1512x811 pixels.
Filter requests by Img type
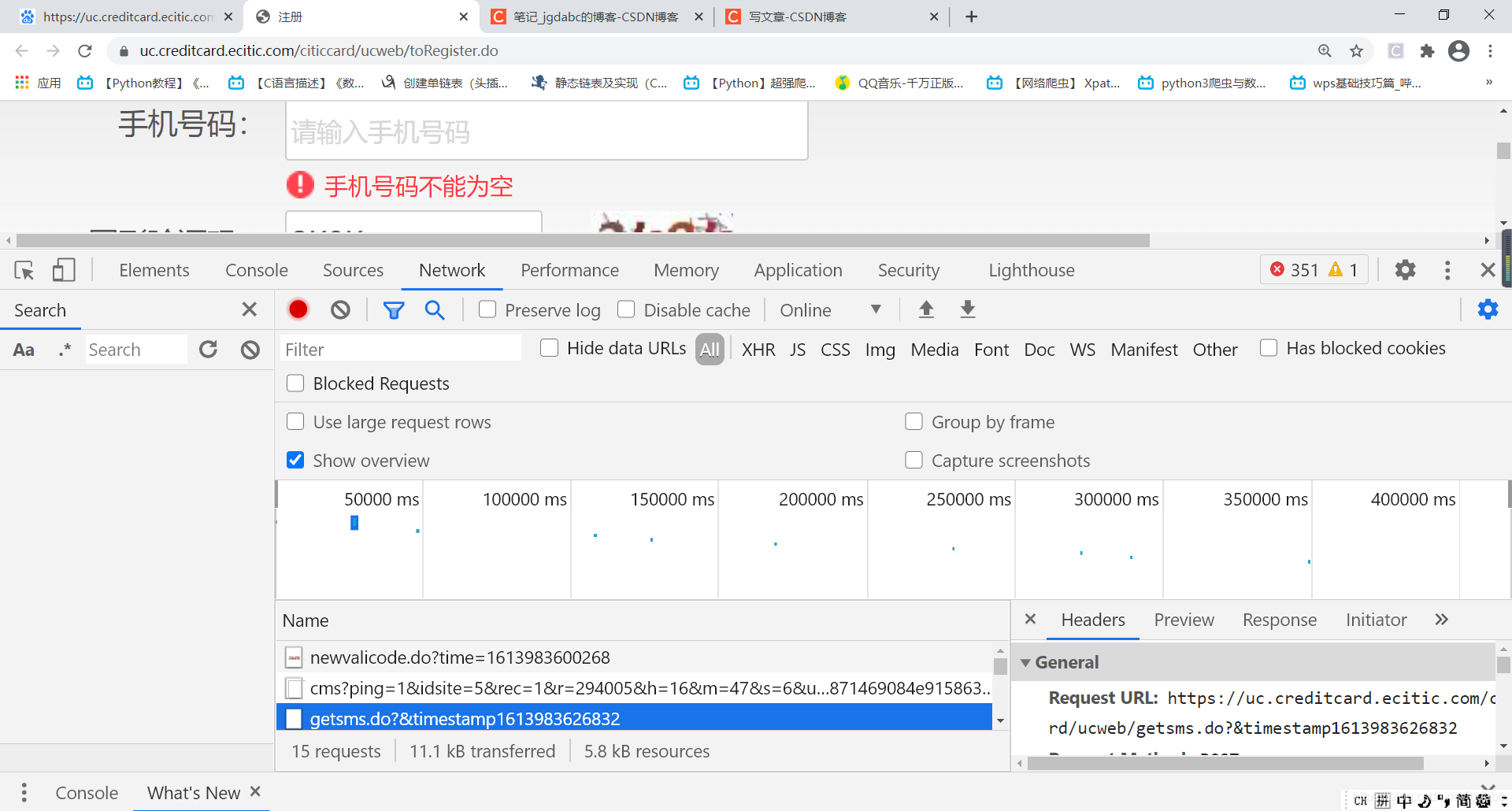[880, 350]
